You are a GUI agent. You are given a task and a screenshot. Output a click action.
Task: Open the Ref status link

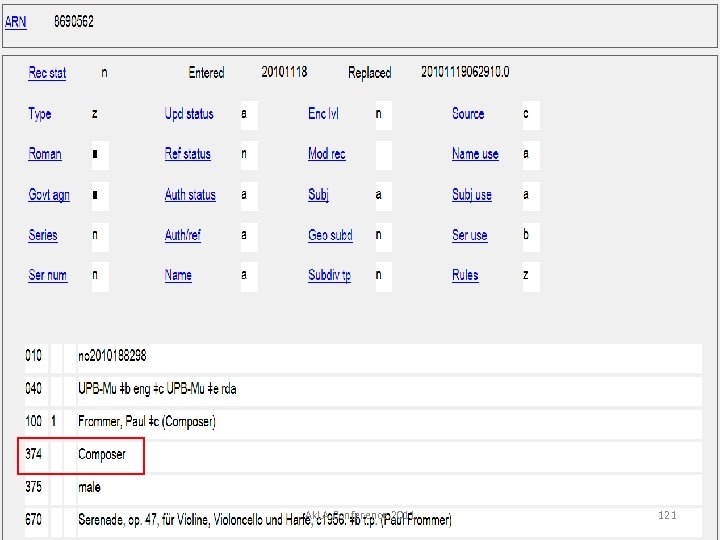pos(188,154)
